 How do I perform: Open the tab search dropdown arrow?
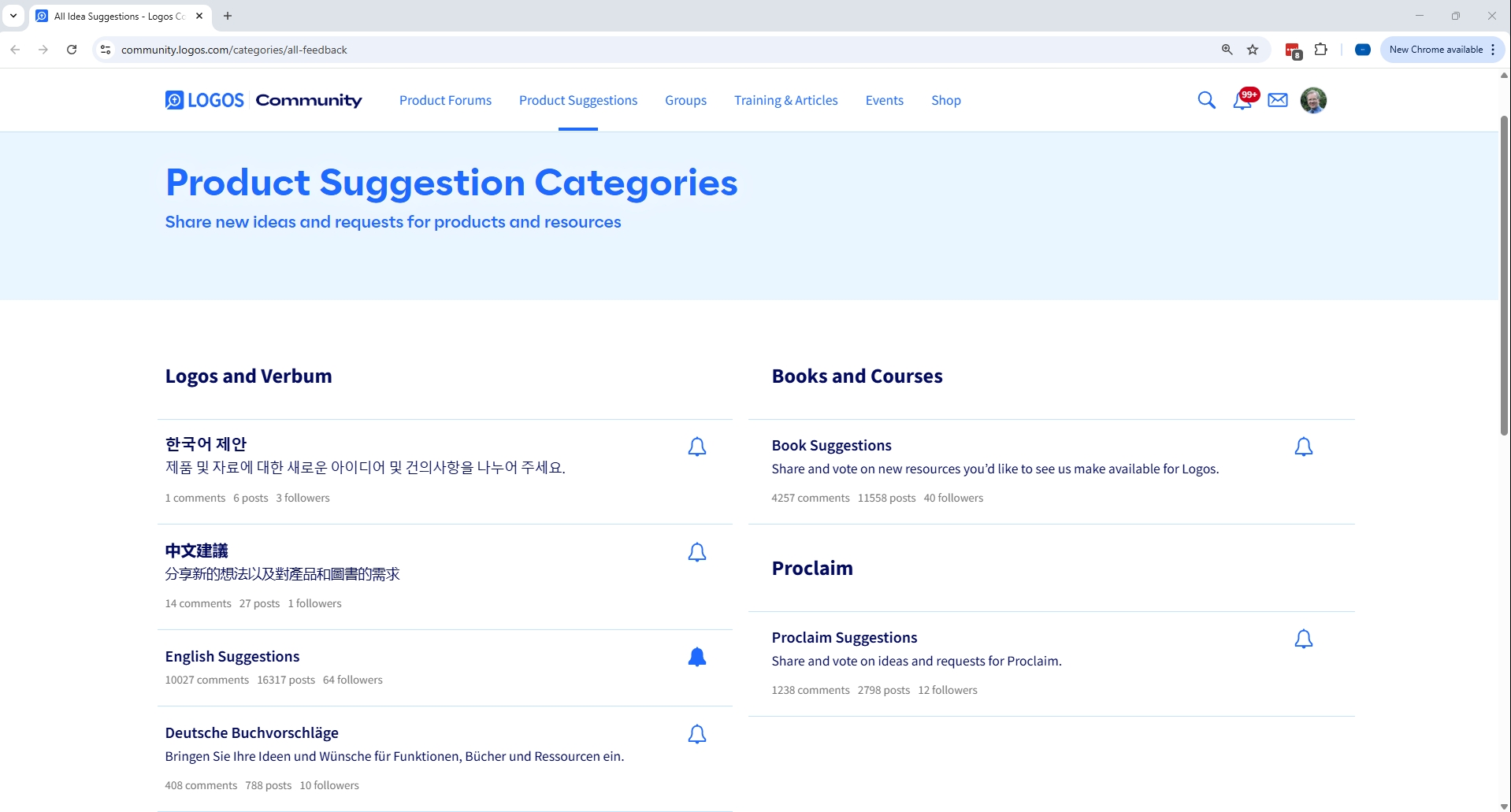pyautogui.click(x=13, y=16)
